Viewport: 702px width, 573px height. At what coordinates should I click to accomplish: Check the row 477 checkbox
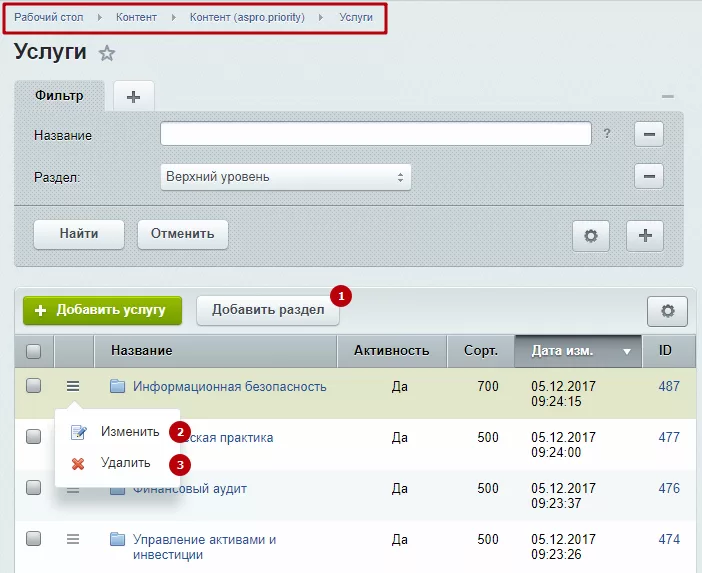pyautogui.click(x=34, y=436)
